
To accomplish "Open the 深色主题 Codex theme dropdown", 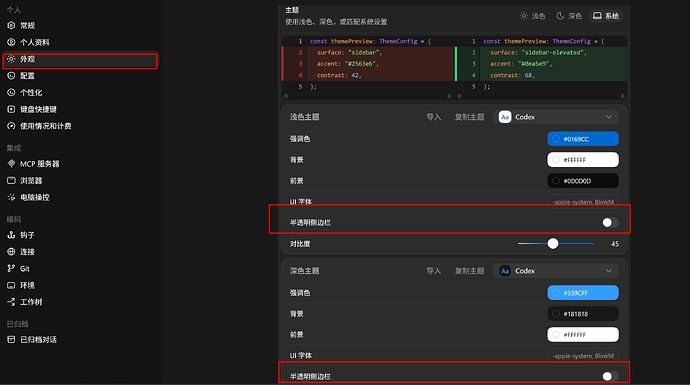I will (556, 271).
